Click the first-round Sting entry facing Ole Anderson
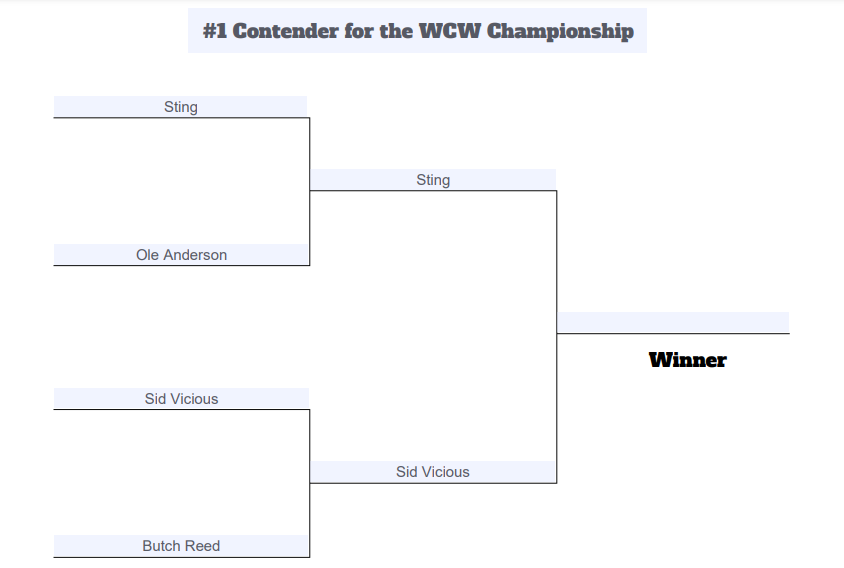Viewport: 844px width, 568px height. point(180,107)
